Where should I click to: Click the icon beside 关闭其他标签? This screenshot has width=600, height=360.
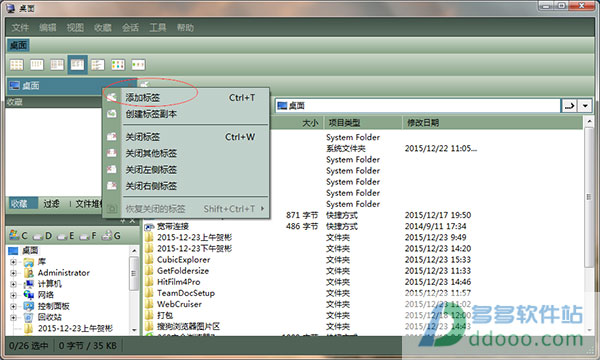pos(111,153)
